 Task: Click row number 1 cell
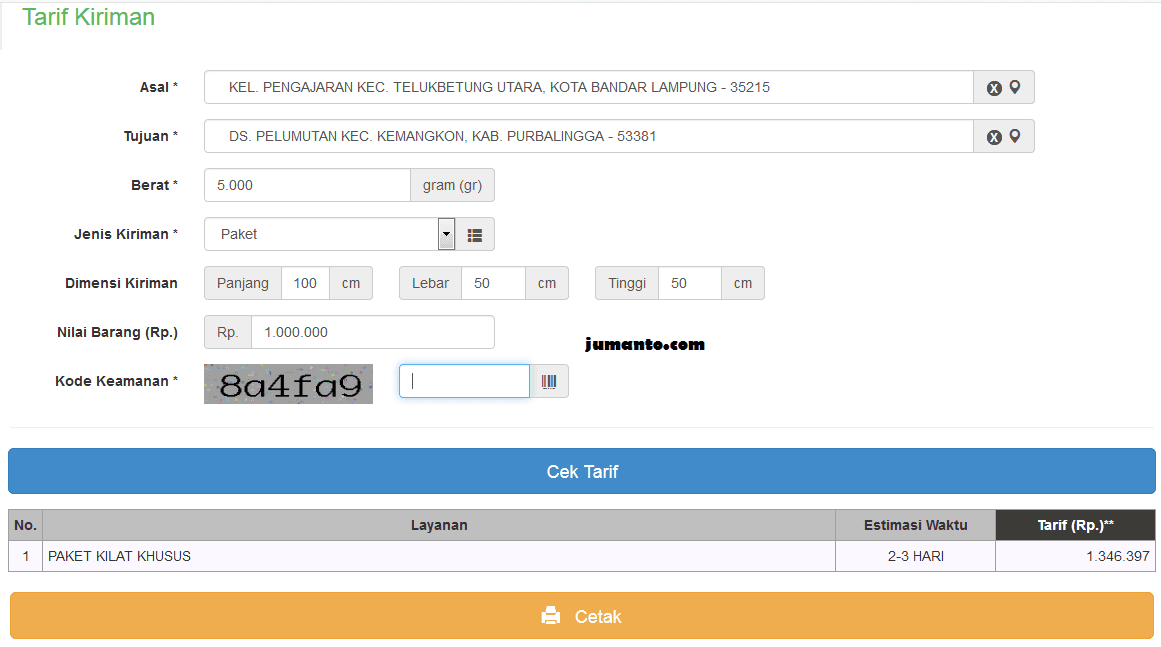[25, 556]
